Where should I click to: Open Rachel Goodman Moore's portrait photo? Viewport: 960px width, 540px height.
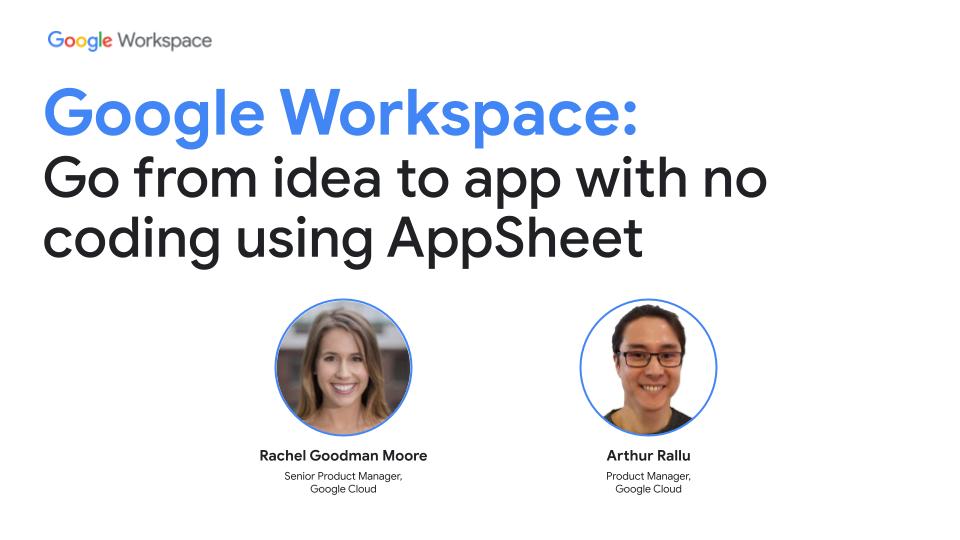click(343, 367)
